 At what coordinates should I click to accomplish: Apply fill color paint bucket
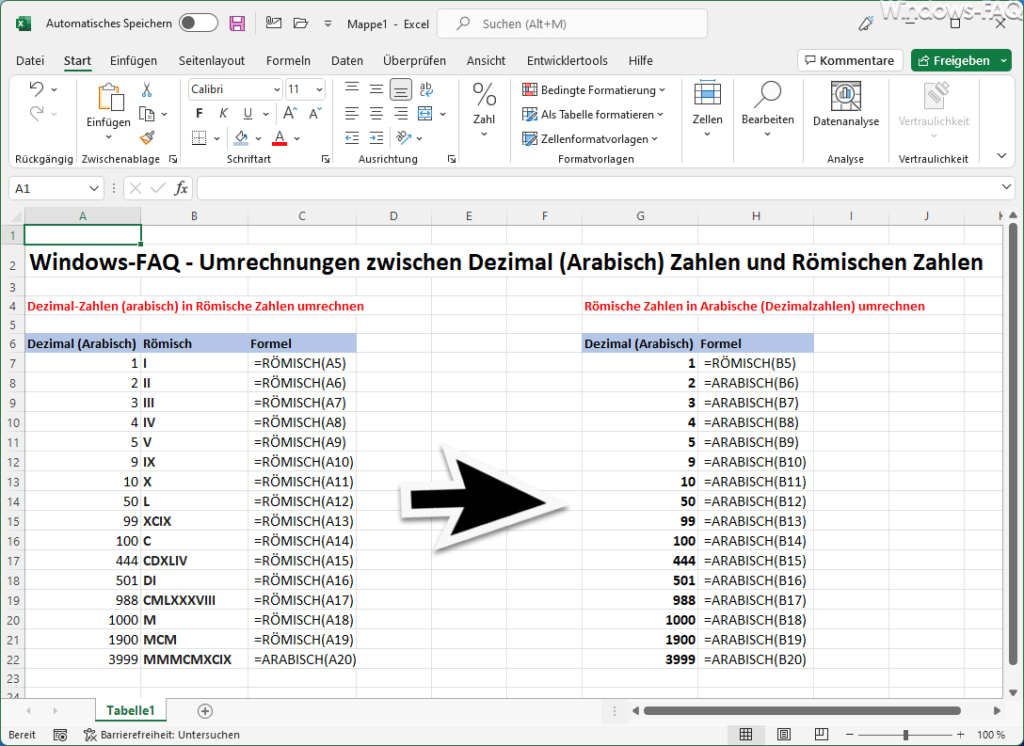tap(241, 138)
